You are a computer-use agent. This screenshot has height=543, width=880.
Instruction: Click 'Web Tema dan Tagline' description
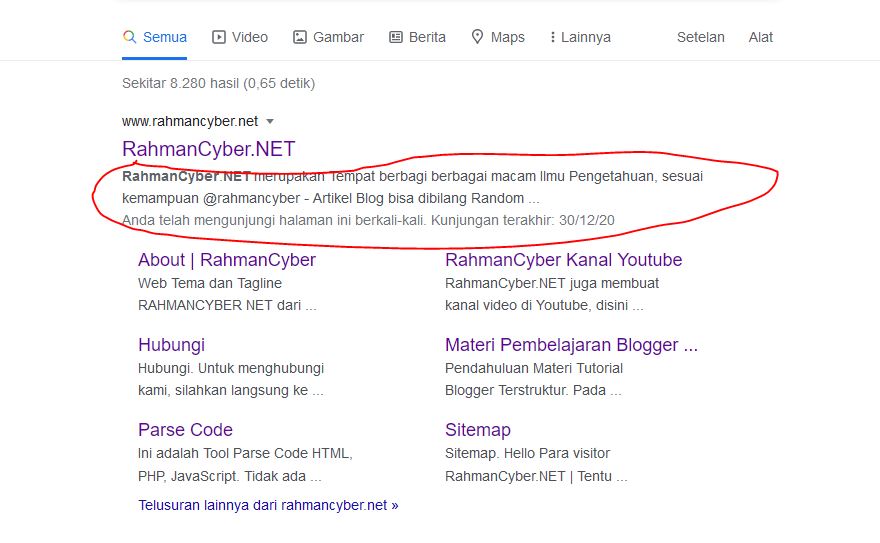coord(210,283)
